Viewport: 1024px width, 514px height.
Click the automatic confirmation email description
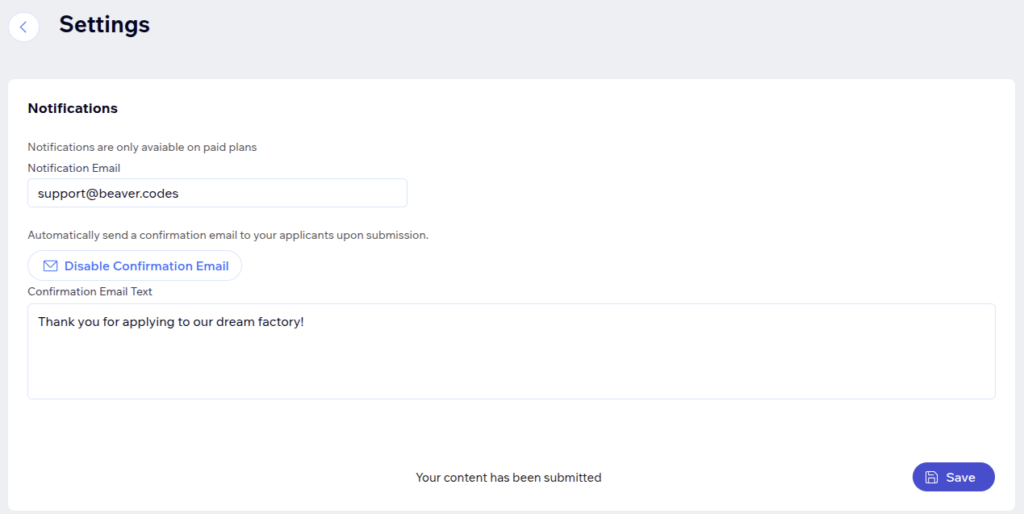pos(228,235)
